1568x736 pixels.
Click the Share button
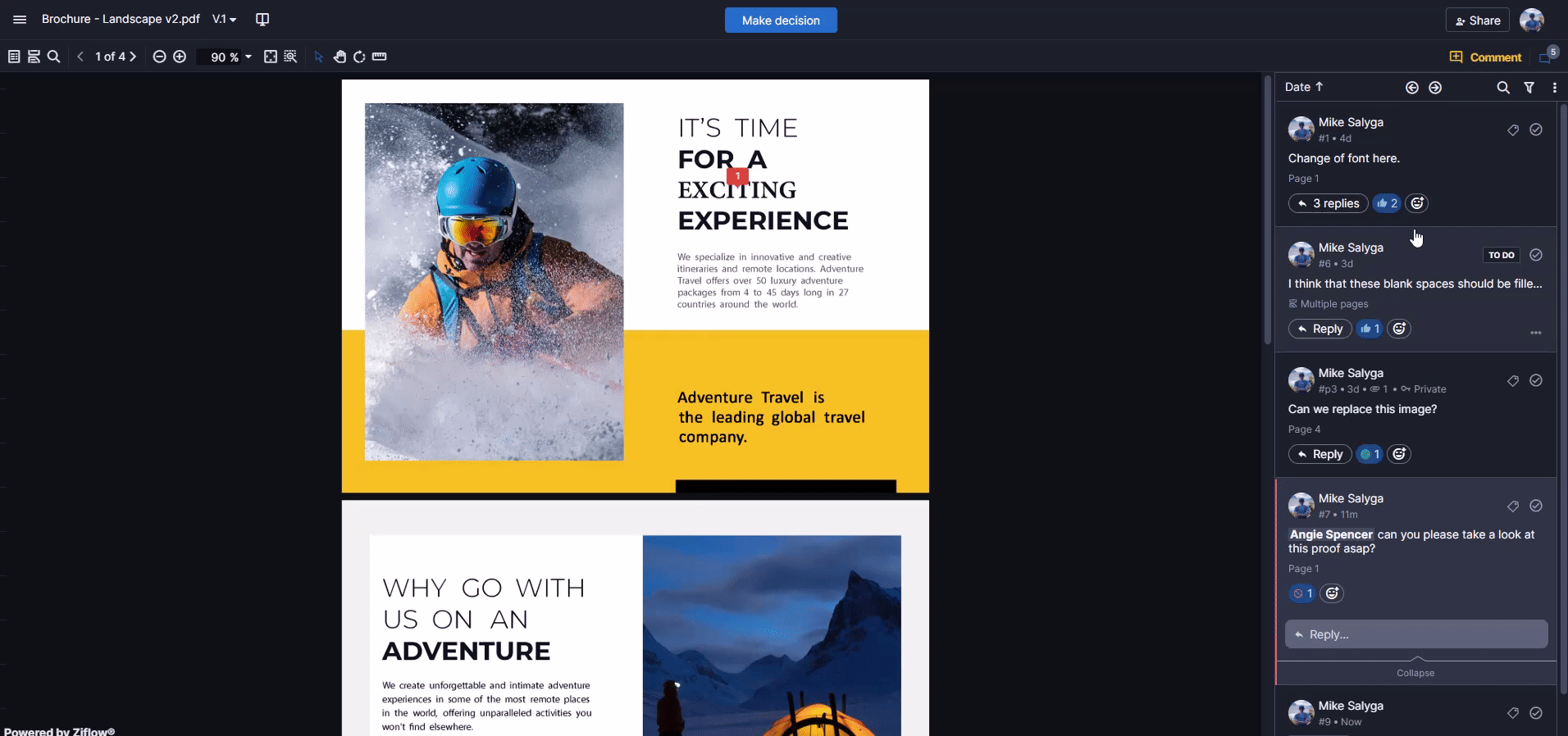coord(1478,20)
